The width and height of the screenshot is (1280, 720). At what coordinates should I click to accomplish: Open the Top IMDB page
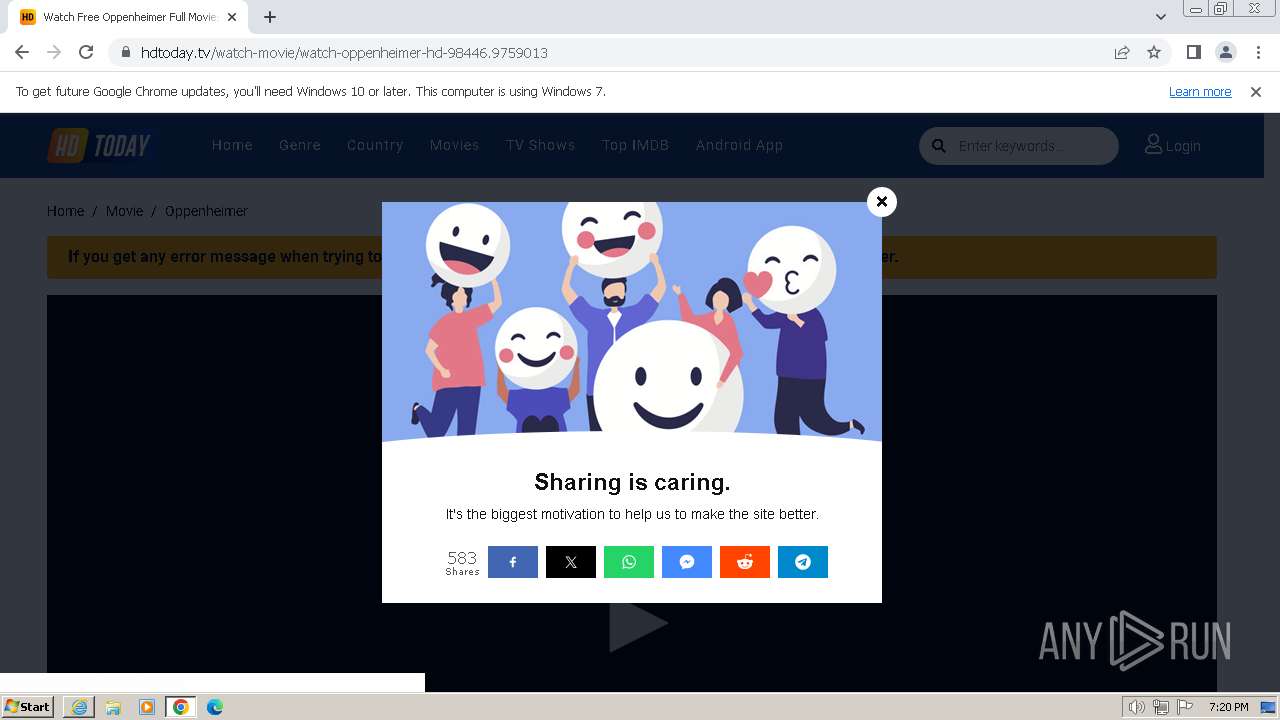pos(635,145)
